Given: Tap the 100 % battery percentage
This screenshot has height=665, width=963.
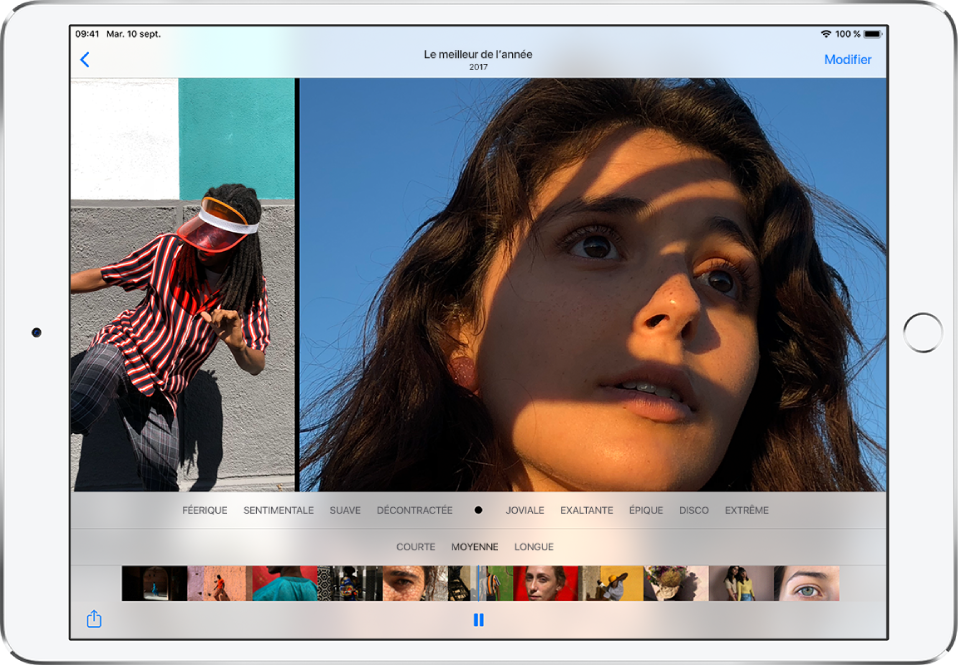Looking at the screenshot, I should pyautogui.click(x=848, y=34).
